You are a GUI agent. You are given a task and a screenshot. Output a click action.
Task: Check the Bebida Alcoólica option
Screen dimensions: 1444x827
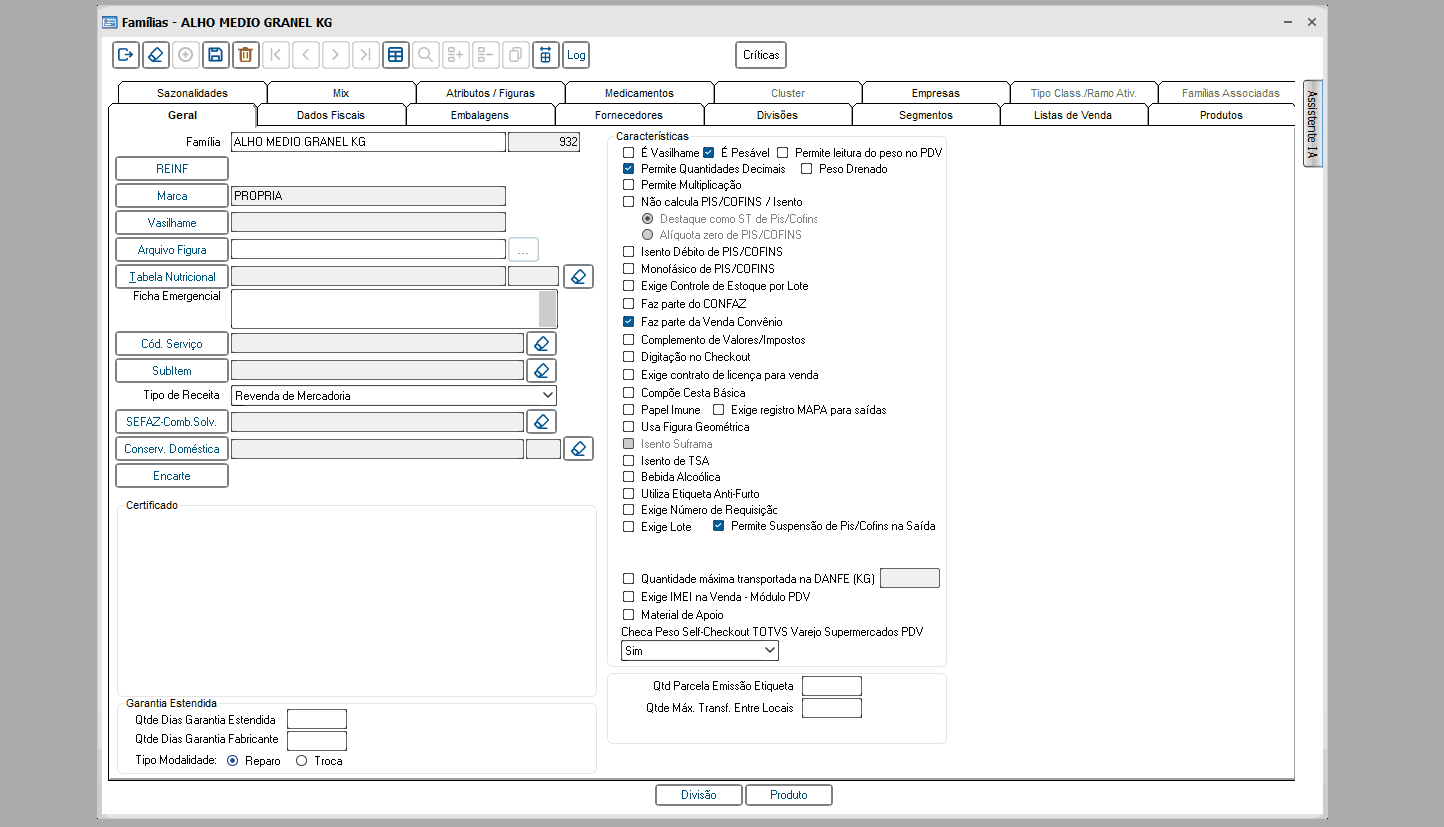628,477
